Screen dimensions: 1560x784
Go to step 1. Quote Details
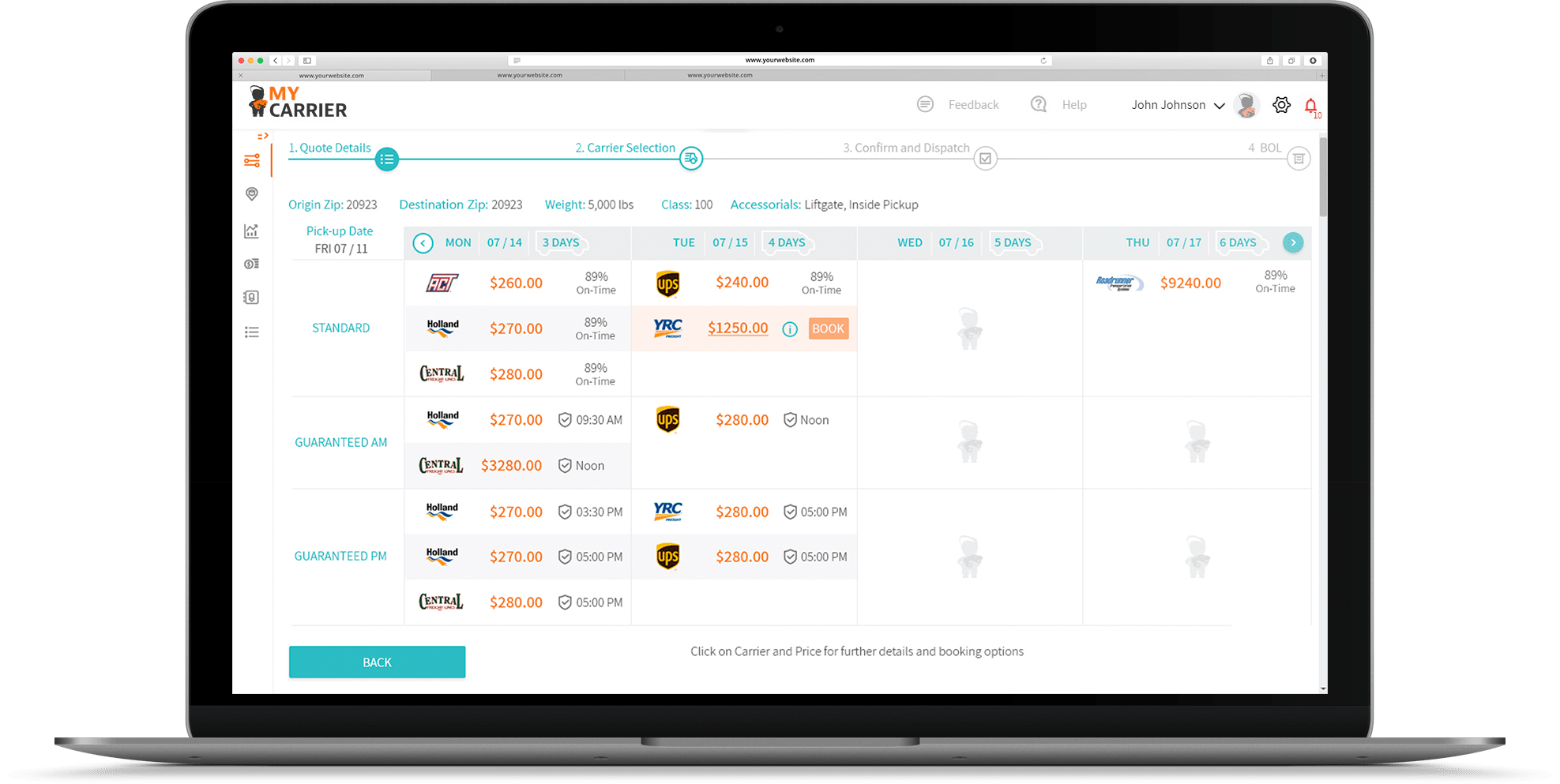click(x=329, y=148)
